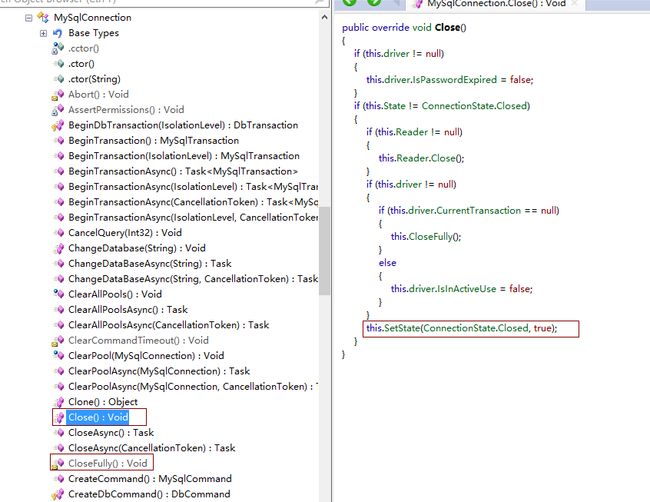Click the .ctor(String) method icon
This screenshot has height=502, width=650.
(x=59, y=79)
